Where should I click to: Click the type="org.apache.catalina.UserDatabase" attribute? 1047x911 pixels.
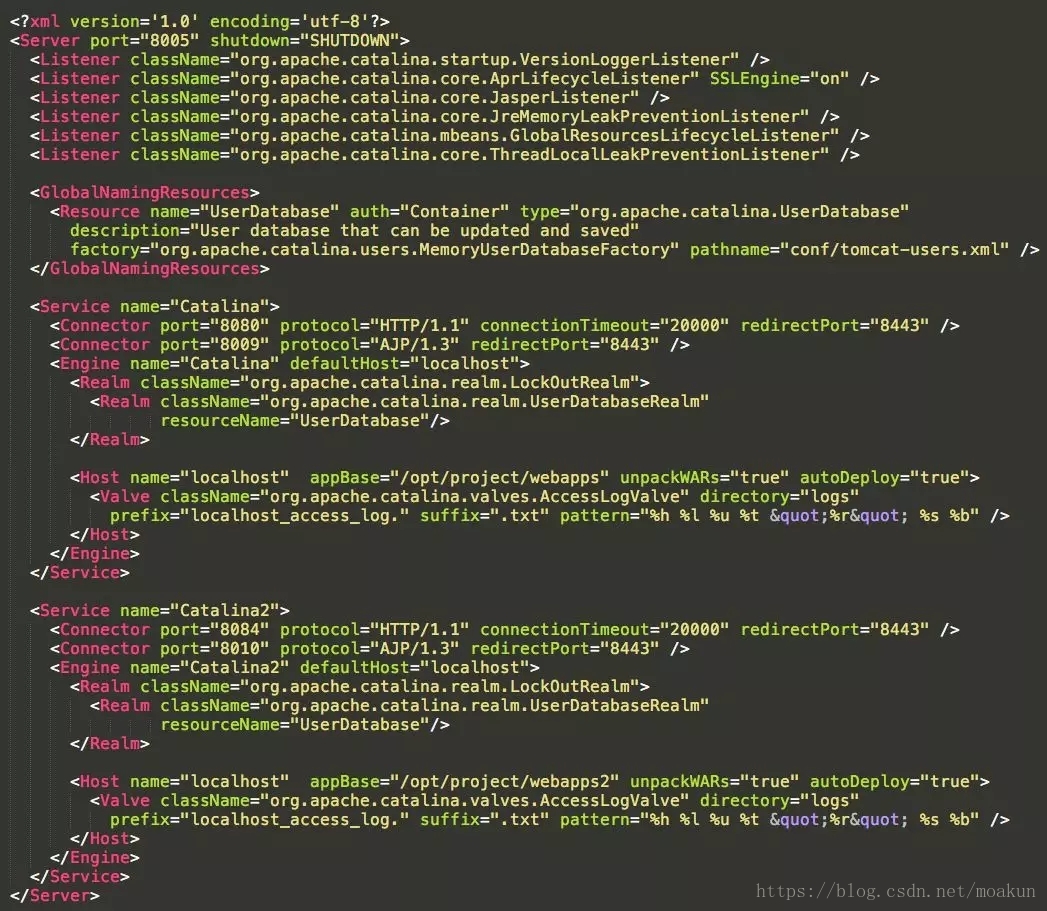tap(714, 212)
